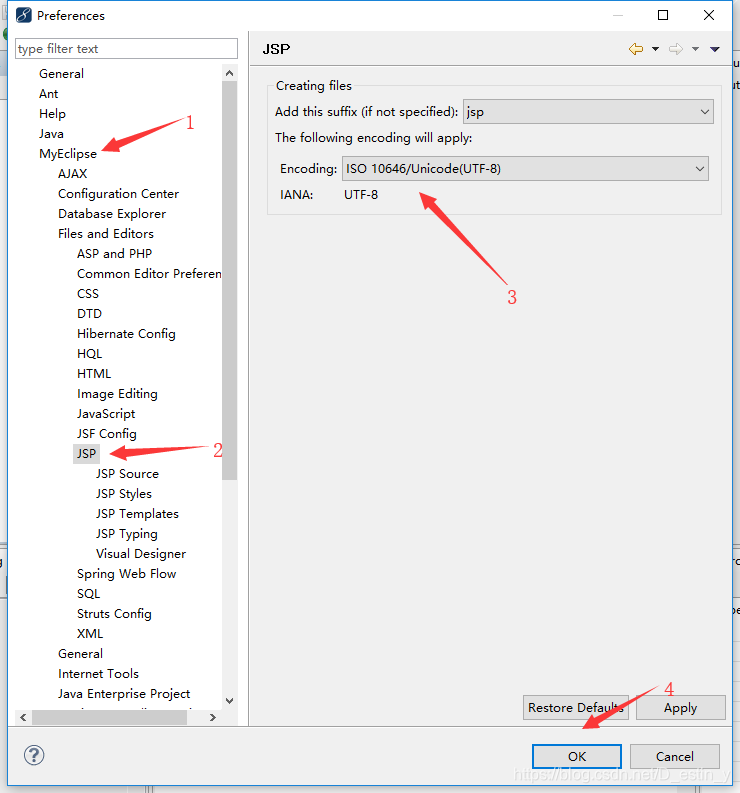Select ASP and PHP entry
Viewport: 740px width, 793px height.
click(x=114, y=253)
